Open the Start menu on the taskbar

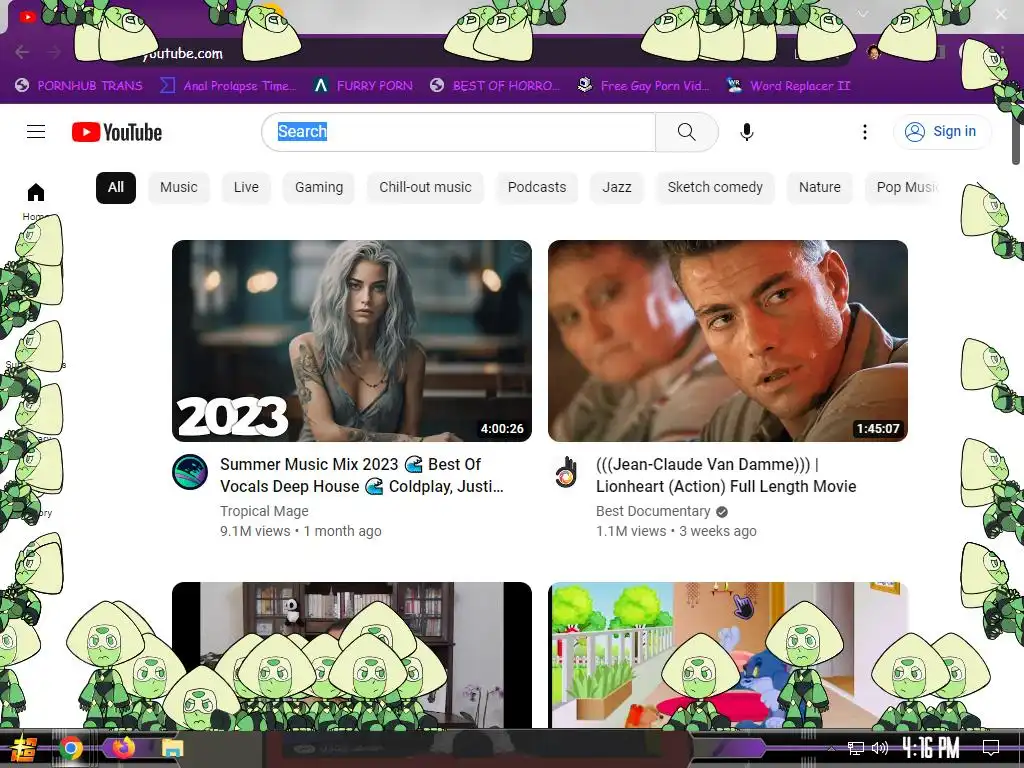pyautogui.click(x=24, y=748)
